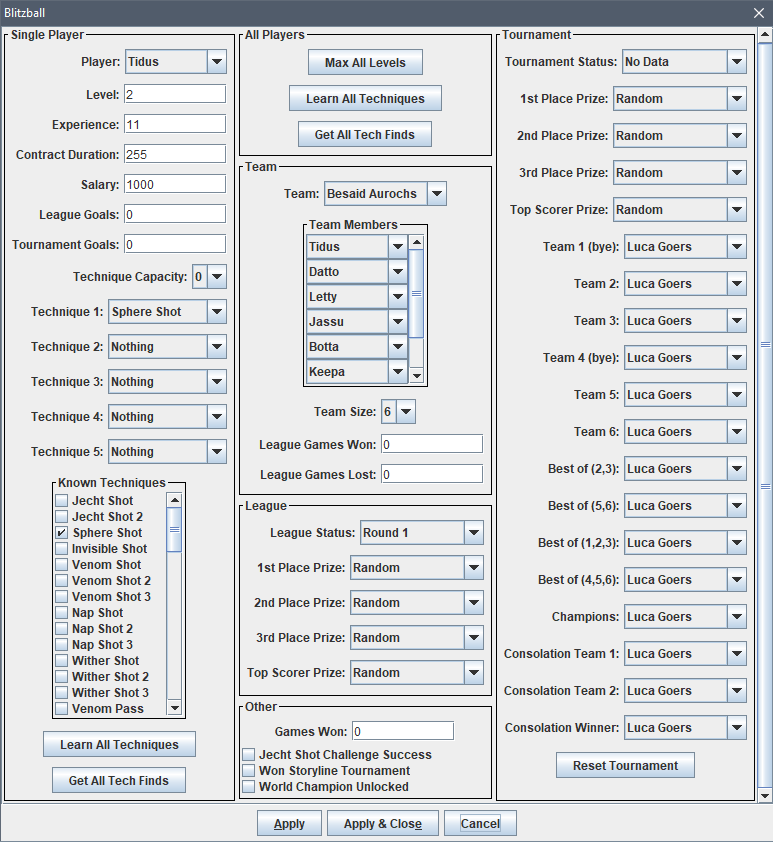
Task: Open the Tournament Status dropdown
Action: [684, 62]
